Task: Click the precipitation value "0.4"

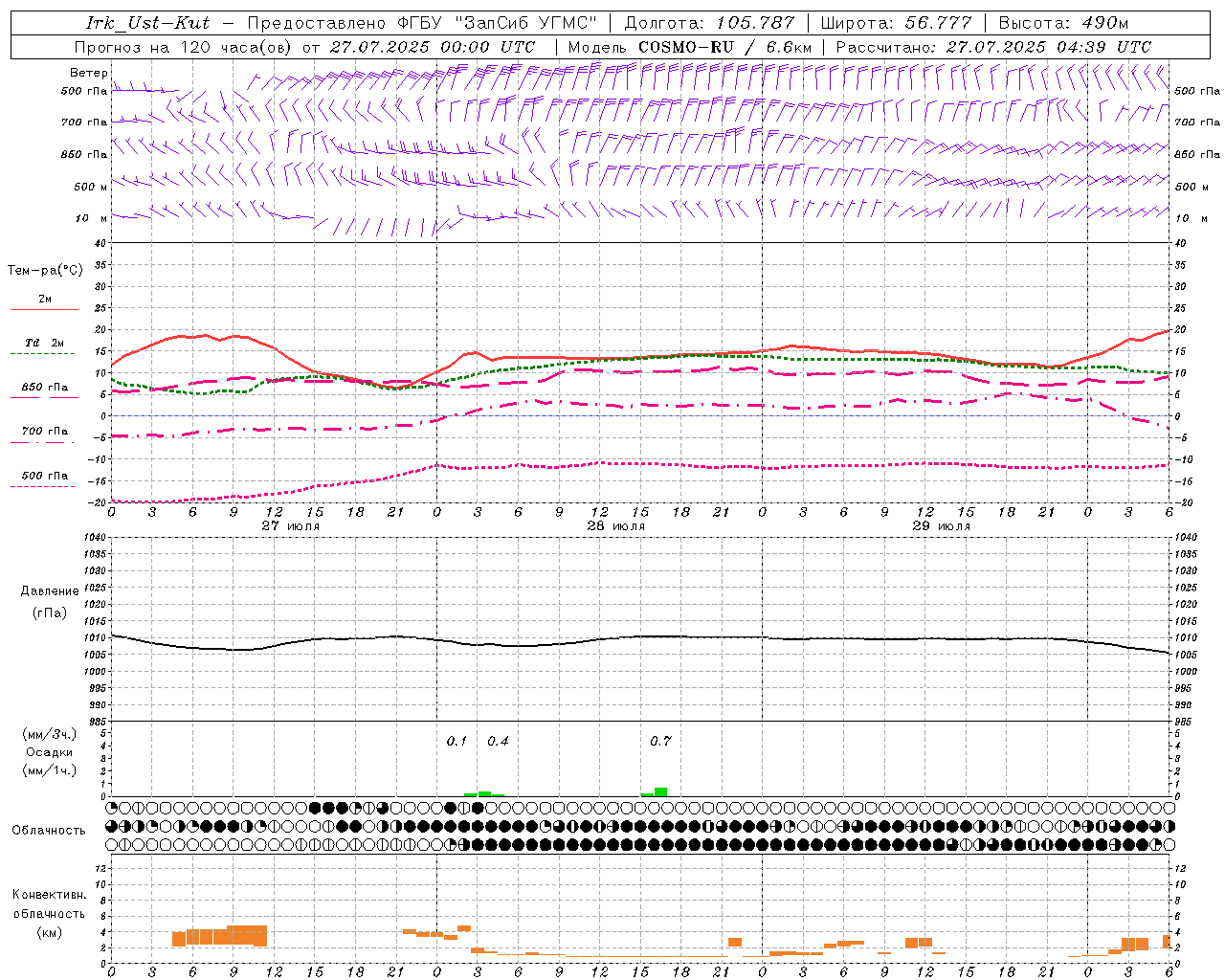Action: [498, 741]
